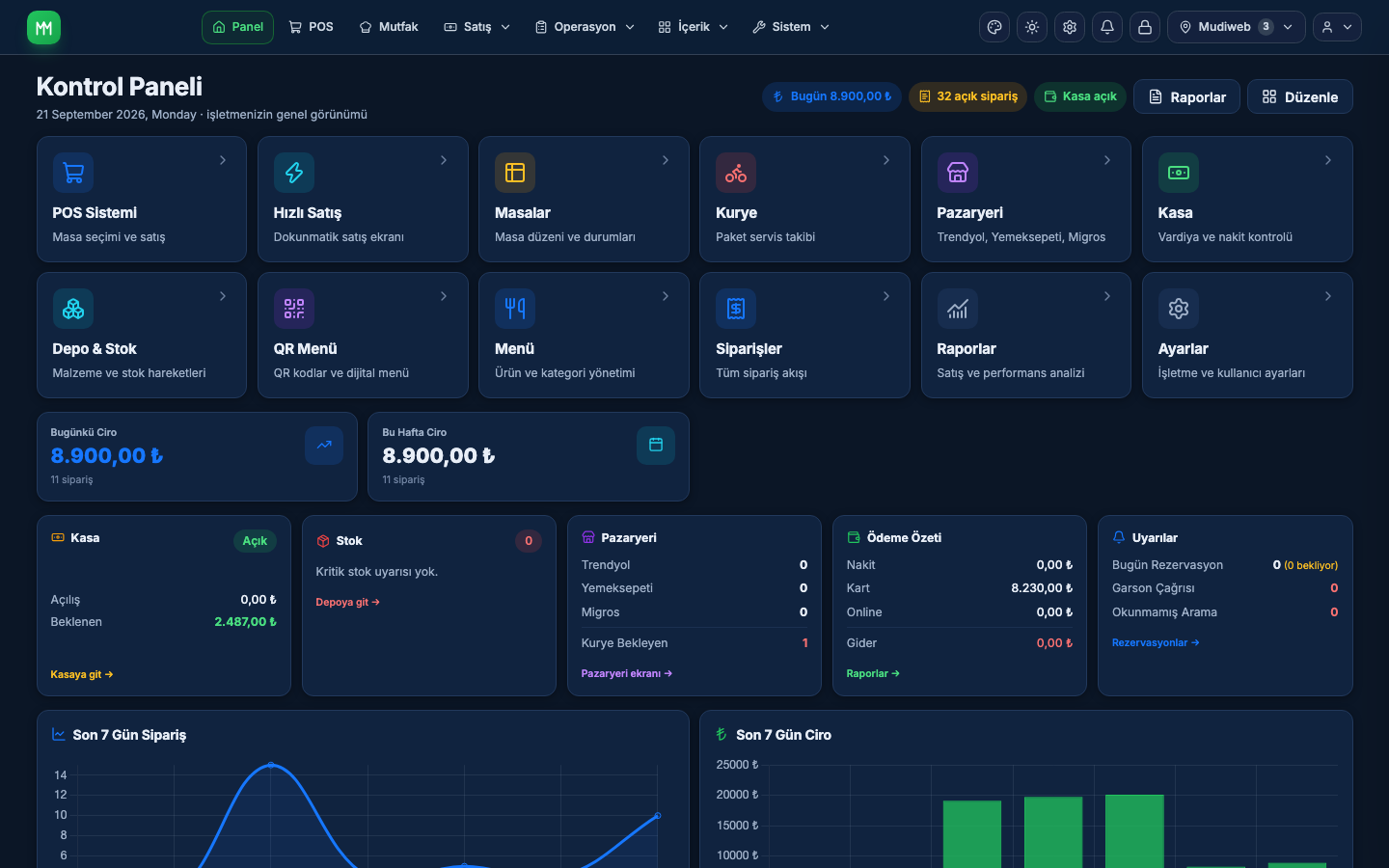This screenshot has height=868, width=1389.
Task: Open the theme palette icon
Action: click(994, 27)
